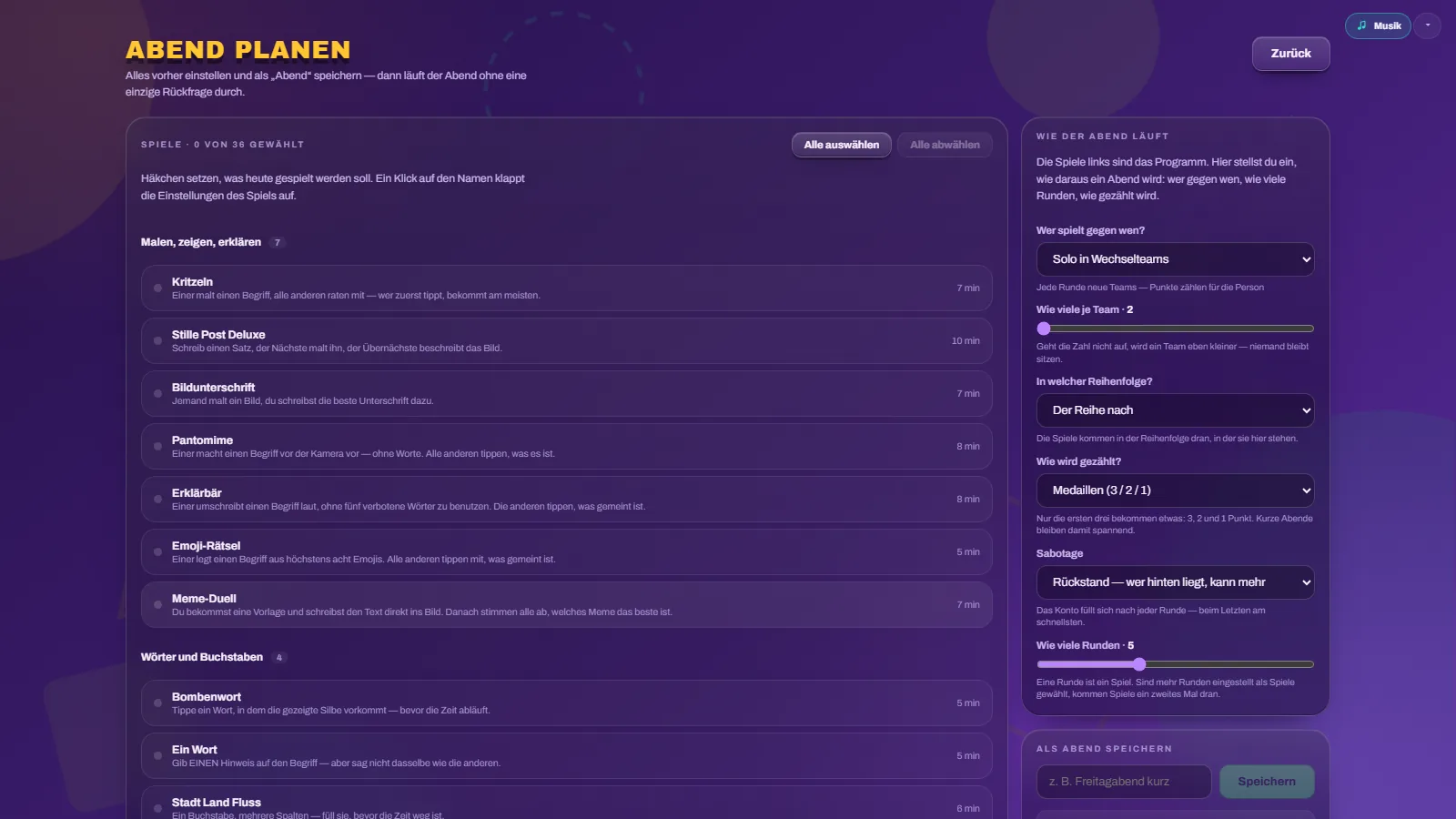The height and width of the screenshot is (819, 1456).
Task: Click the 'Alle abwählen' button
Action: (945, 145)
